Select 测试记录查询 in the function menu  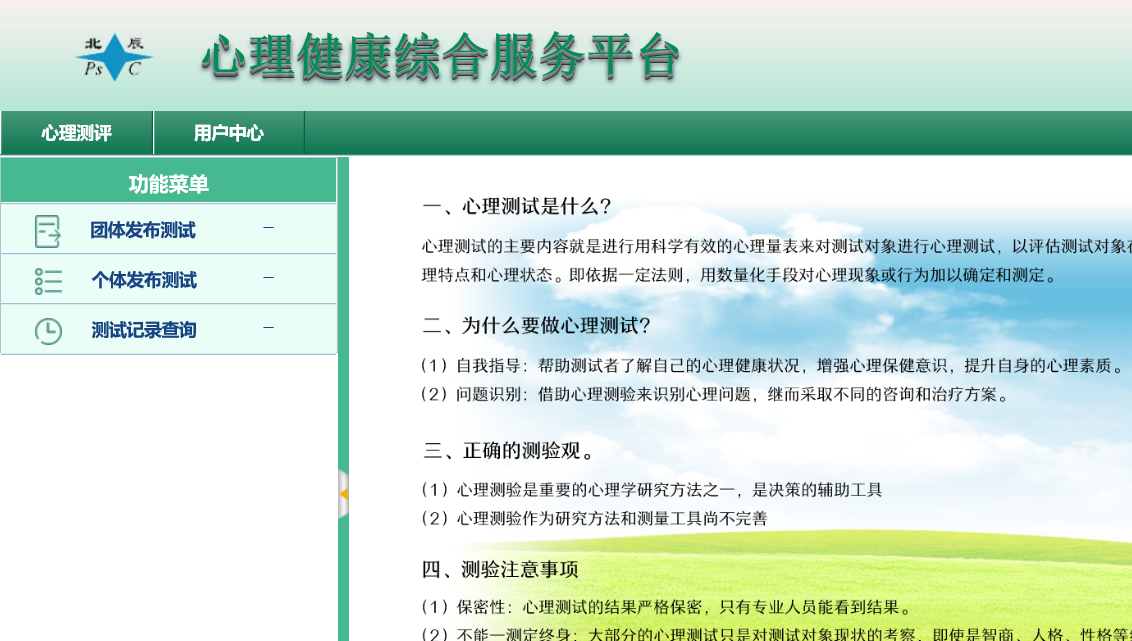pos(144,330)
